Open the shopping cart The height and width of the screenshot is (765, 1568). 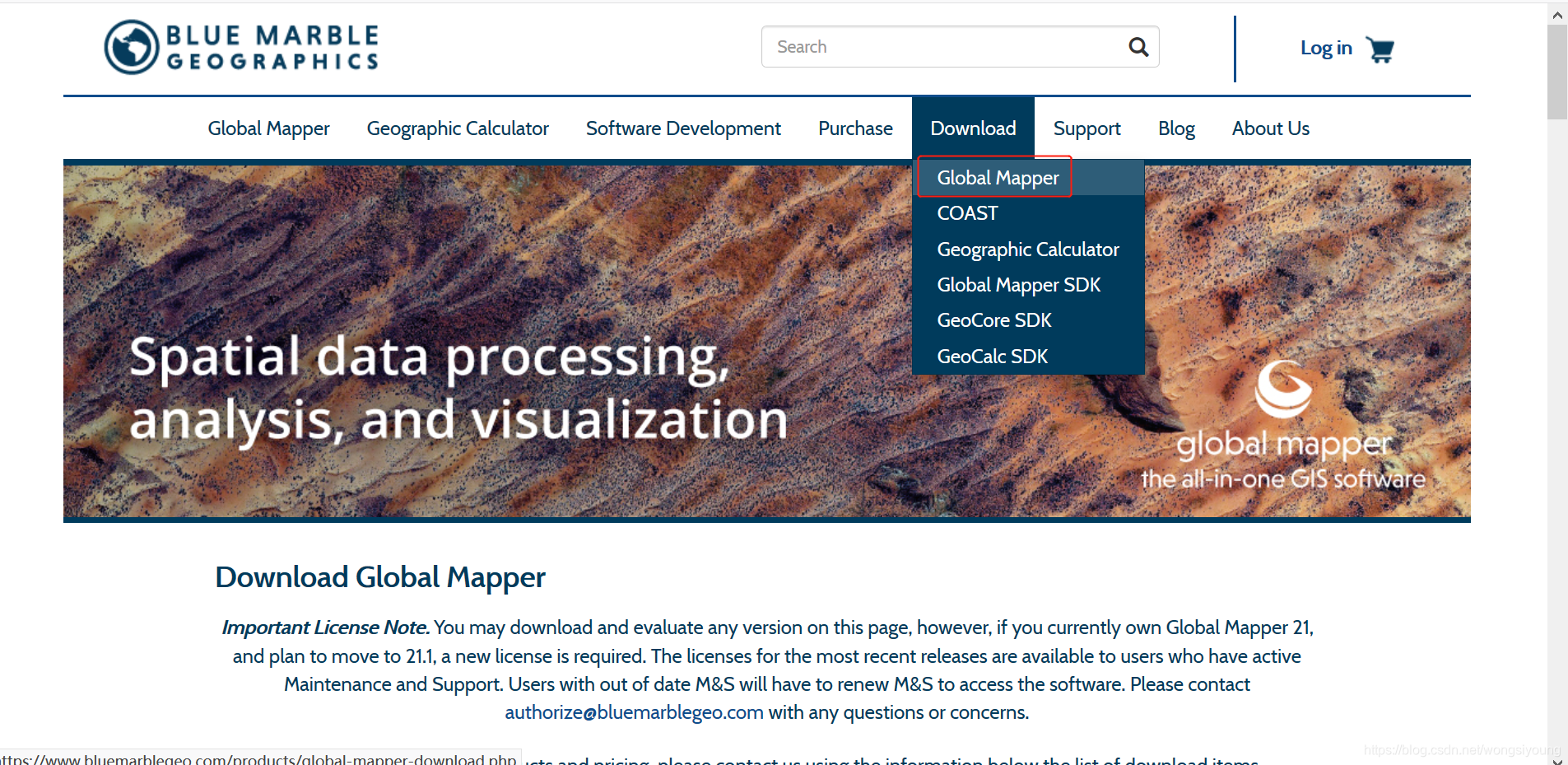click(1380, 49)
